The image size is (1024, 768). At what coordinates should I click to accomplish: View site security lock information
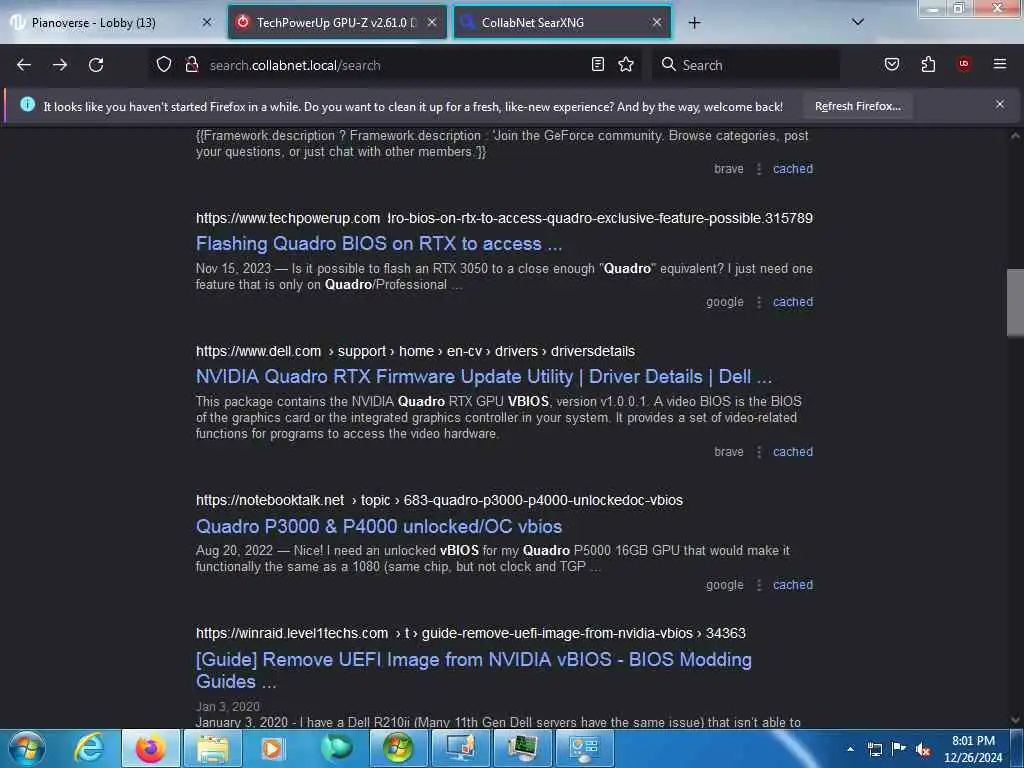pyautogui.click(x=192, y=64)
